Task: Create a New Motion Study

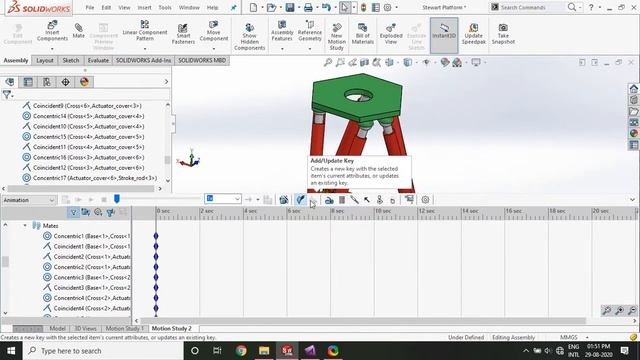Action: 336,36
